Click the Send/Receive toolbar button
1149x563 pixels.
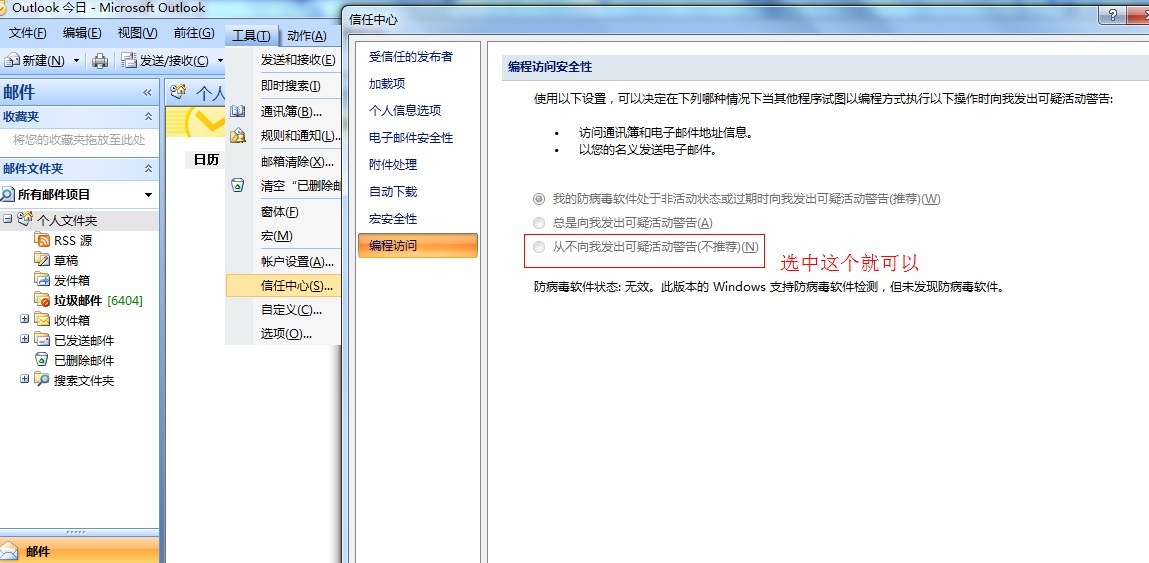click(x=166, y=61)
